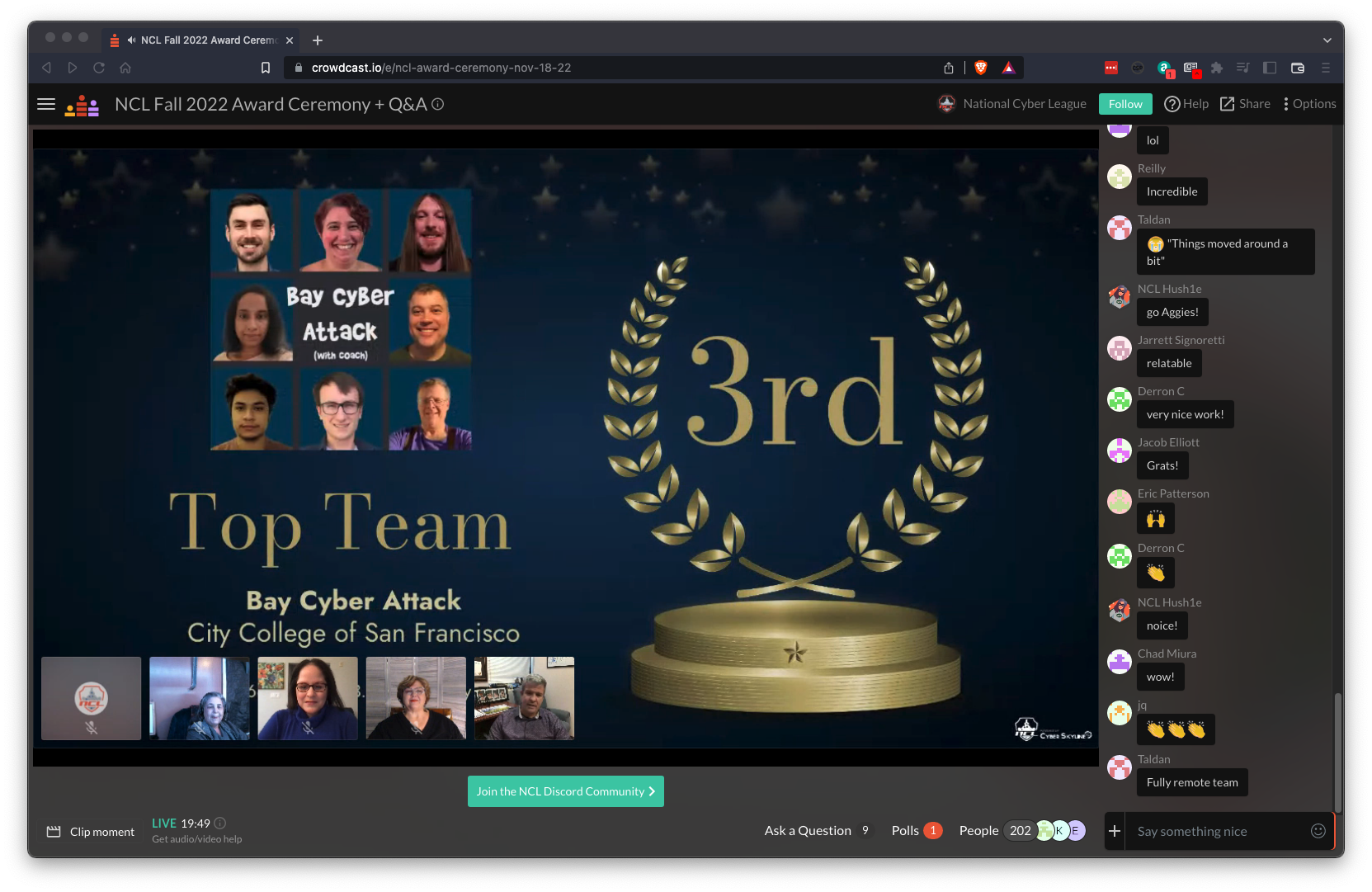The width and height of the screenshot is (1372, 892).
Task: Click Chad Miura's 'wow!' message
Action: point(1161,677)
